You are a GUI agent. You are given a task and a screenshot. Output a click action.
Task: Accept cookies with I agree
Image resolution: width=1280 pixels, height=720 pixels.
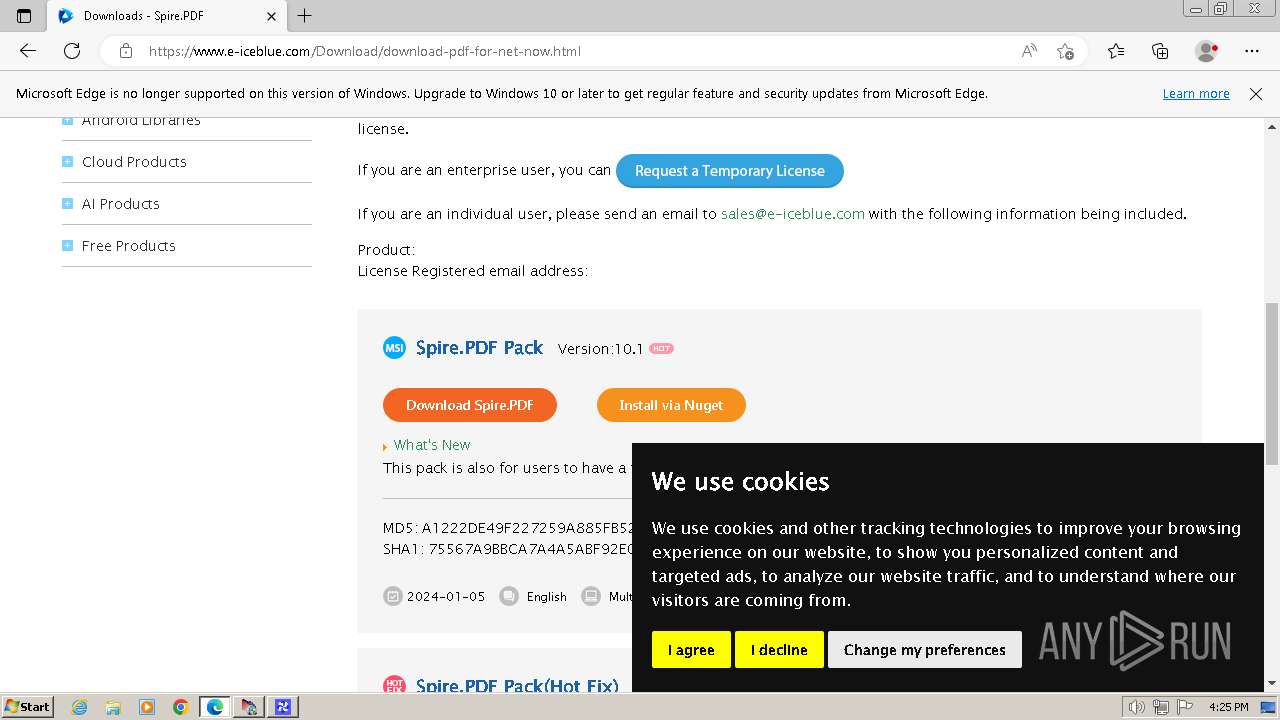[x=691, y=650]
